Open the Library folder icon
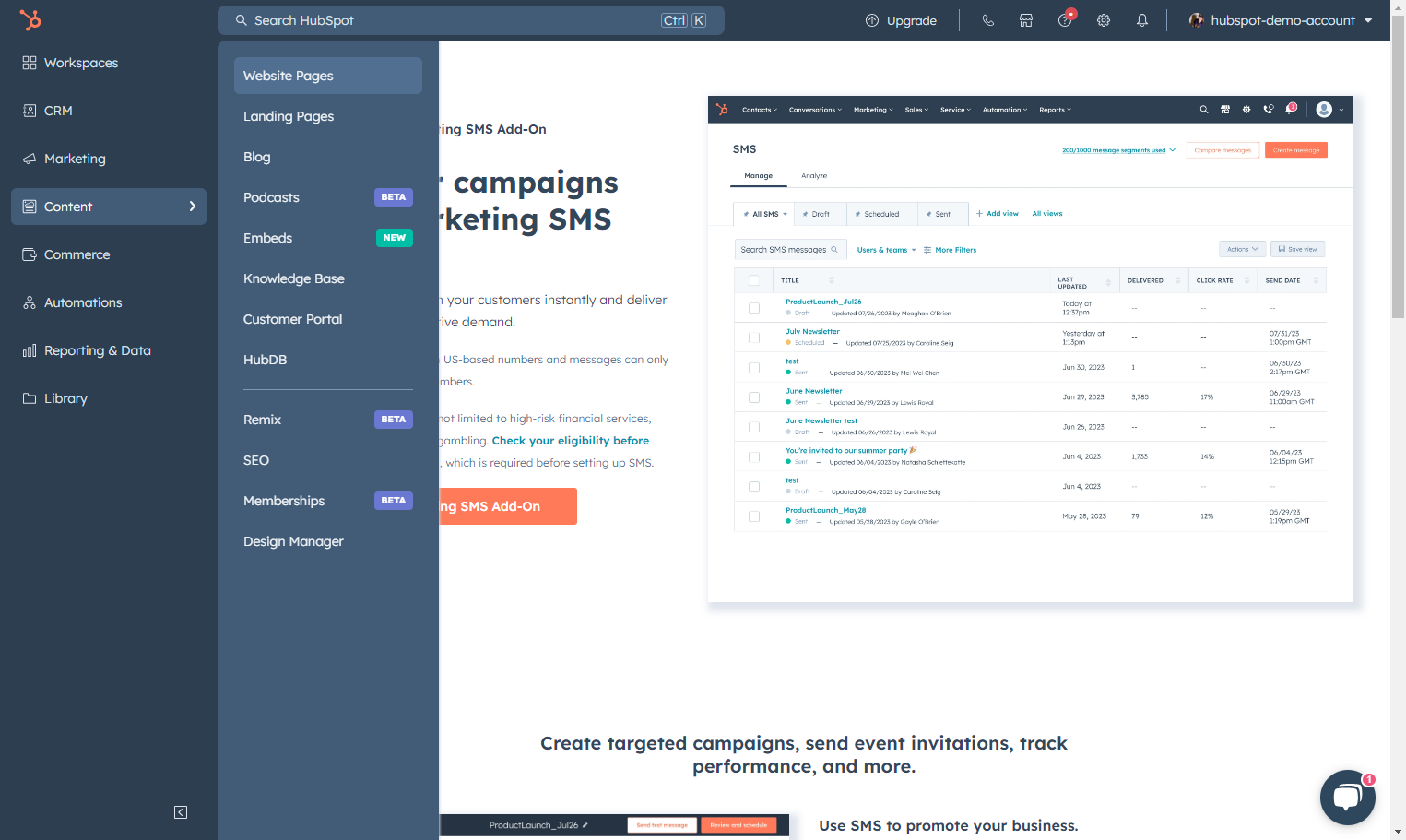Viewport: 1406px width, 840px height. point(30,398)
